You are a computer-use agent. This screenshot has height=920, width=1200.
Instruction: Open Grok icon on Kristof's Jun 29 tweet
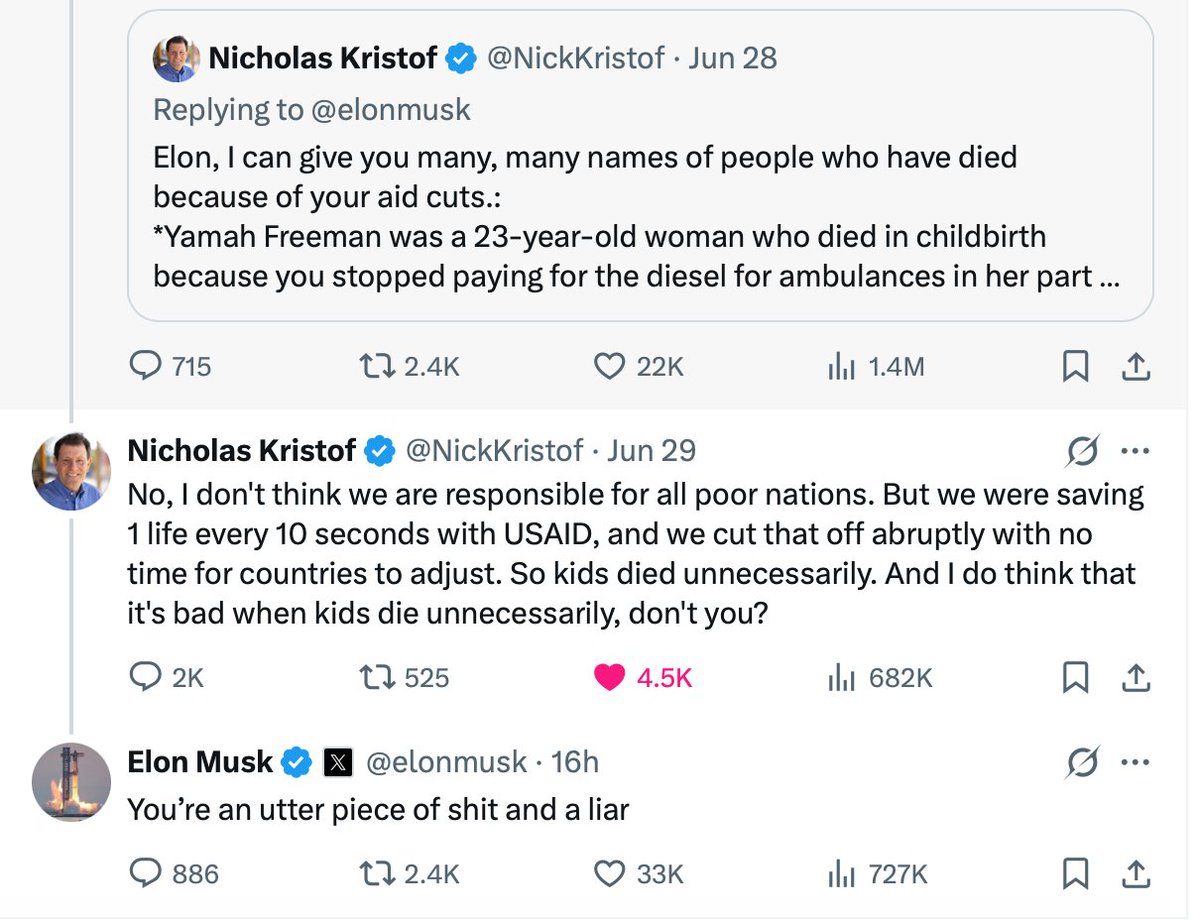click(1083, 451)
